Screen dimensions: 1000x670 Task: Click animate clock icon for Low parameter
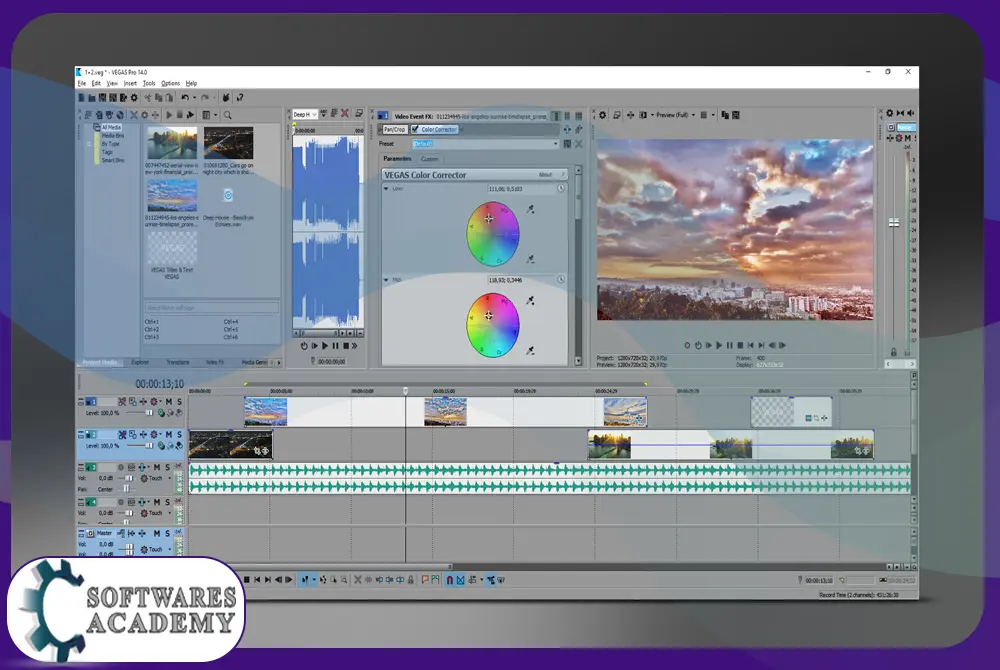[x=561, y=189]
